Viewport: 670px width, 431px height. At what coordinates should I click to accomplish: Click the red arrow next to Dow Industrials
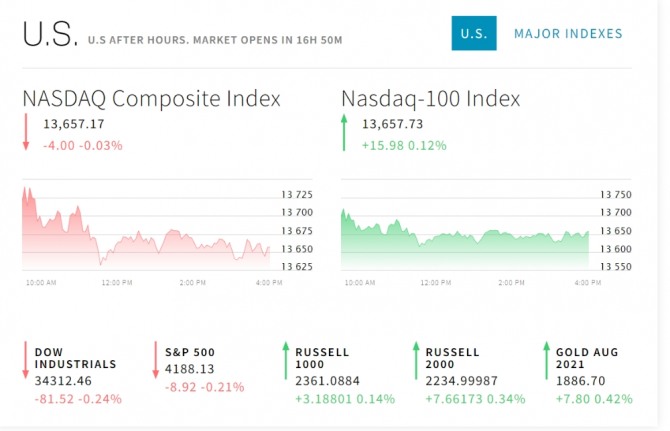tap(26, 360)
